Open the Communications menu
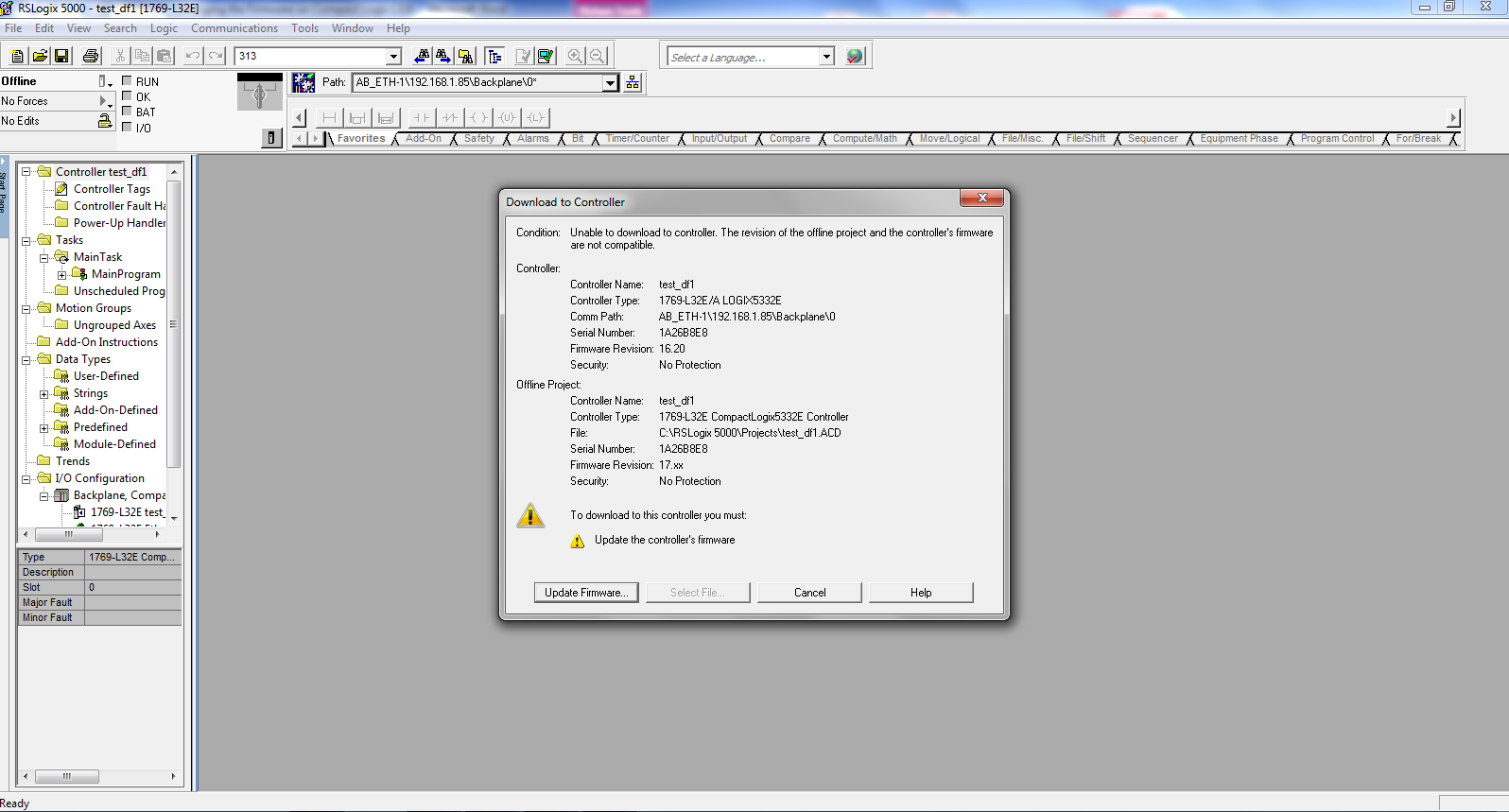 234,28
